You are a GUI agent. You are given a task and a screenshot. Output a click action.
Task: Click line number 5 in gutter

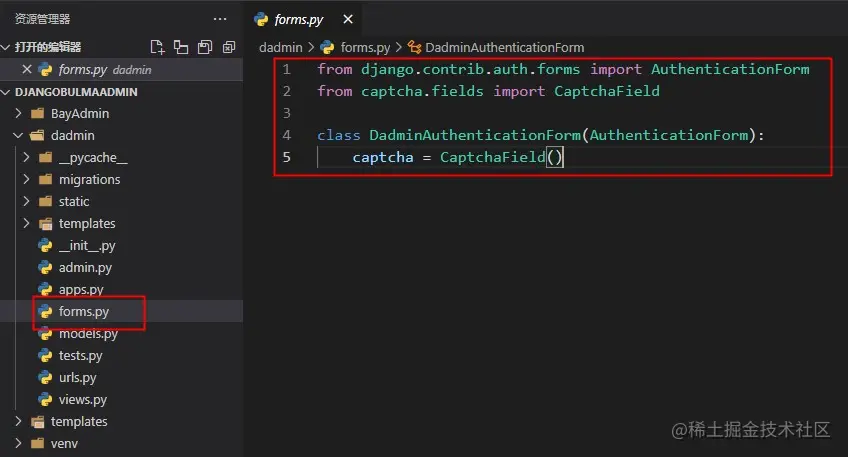[x=287, y=157]
